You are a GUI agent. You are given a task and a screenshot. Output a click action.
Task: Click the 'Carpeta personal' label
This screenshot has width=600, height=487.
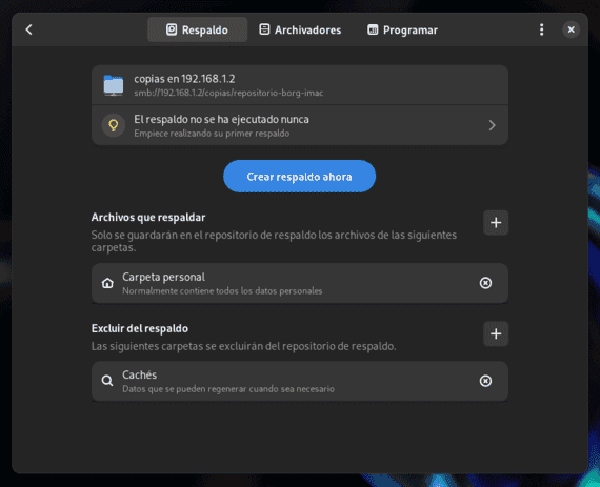163,277
